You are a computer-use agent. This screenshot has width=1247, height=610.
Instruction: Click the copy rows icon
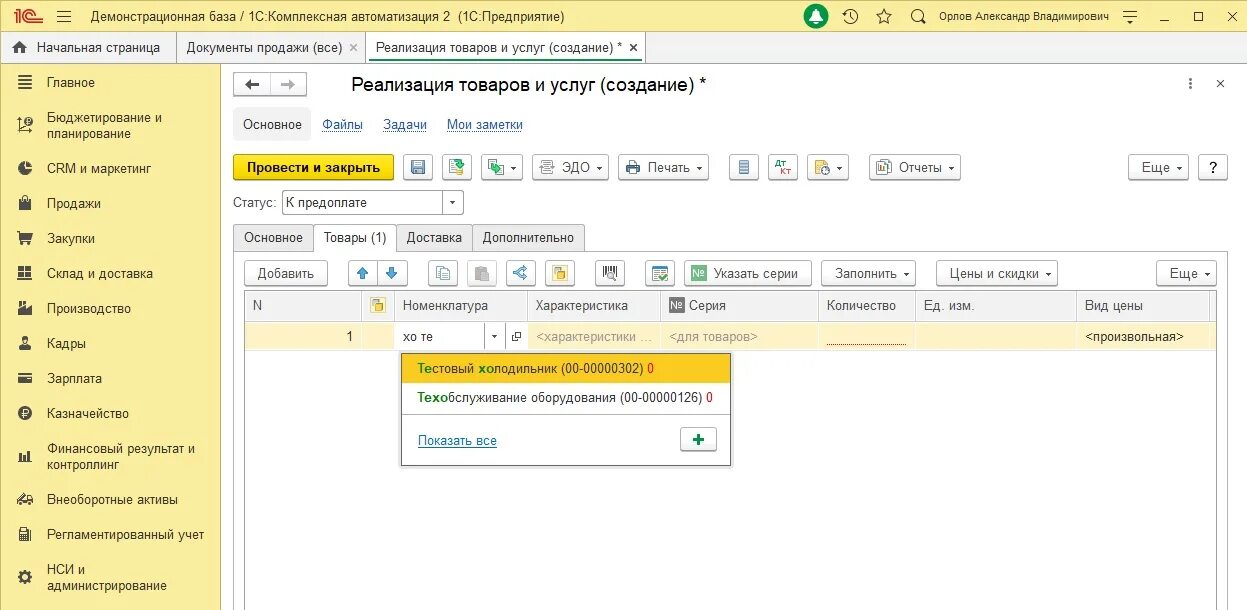[443, 273]
